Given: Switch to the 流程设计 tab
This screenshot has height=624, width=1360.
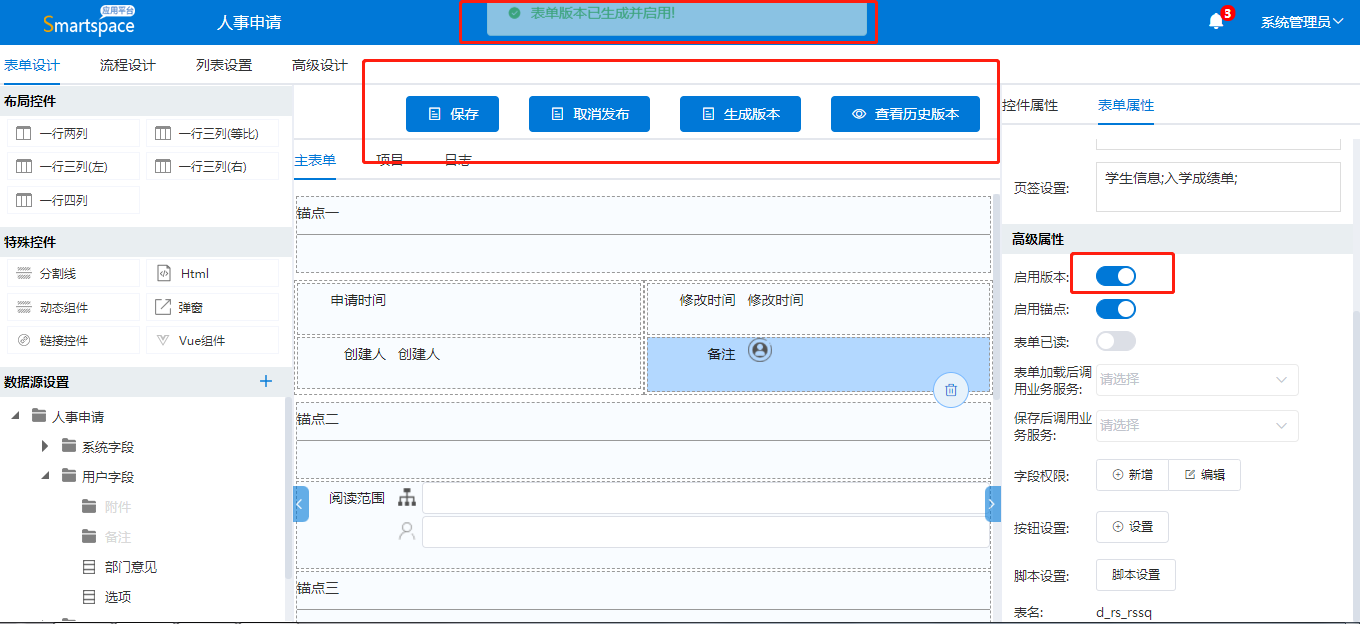Looking at the screenshot, I should (x=128, y=65).
